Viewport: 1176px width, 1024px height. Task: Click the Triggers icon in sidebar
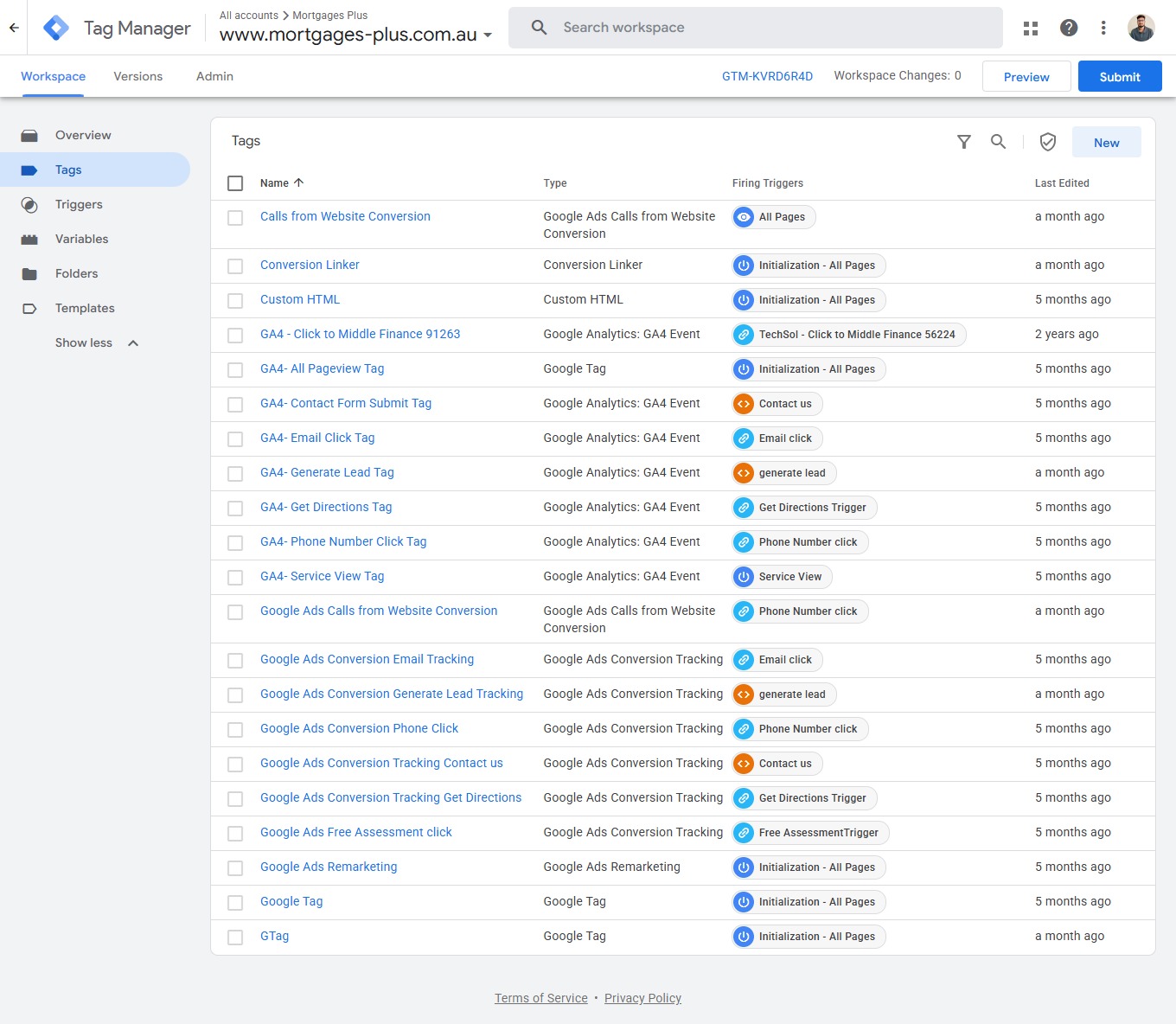(x=29, y=205)
